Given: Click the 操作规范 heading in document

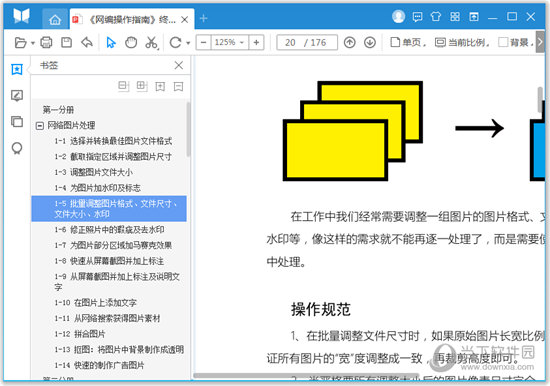Looking at the screenshot, I should [x=320, y=310].
